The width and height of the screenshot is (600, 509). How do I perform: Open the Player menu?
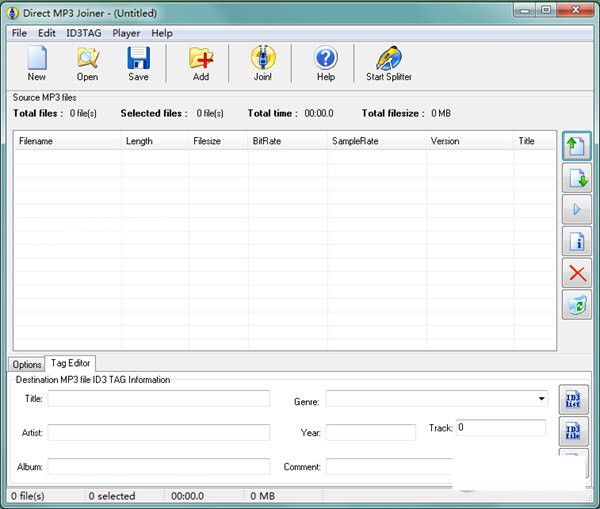126,33
